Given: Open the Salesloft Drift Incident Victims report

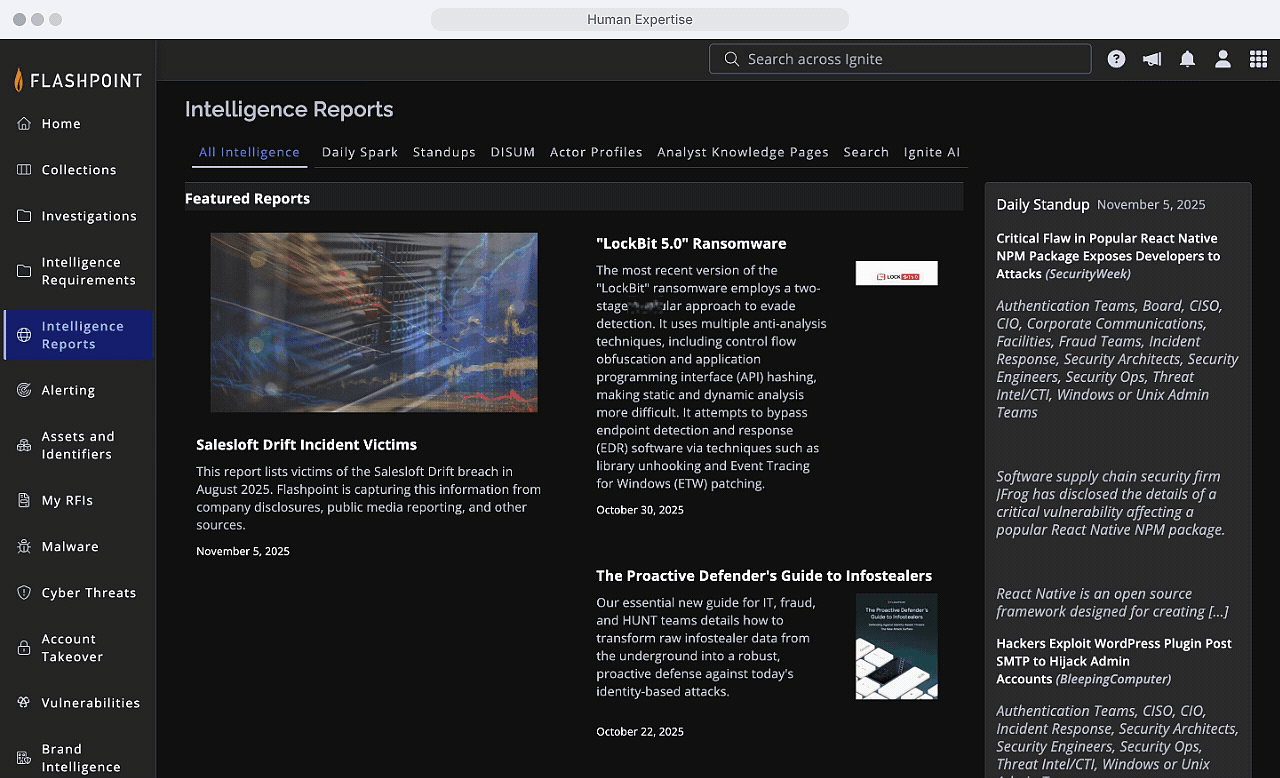Looking at the screenshot, I should (306, 445).
